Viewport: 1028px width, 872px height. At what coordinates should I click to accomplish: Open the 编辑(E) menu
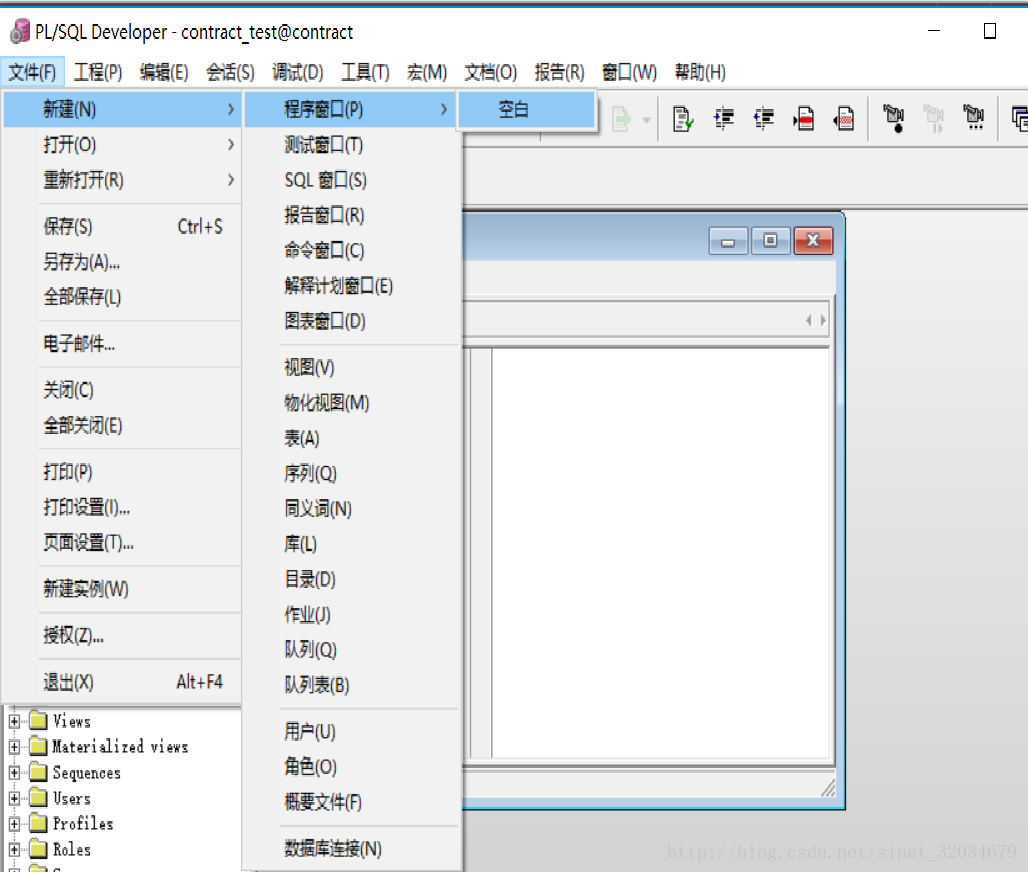point(164,72)
